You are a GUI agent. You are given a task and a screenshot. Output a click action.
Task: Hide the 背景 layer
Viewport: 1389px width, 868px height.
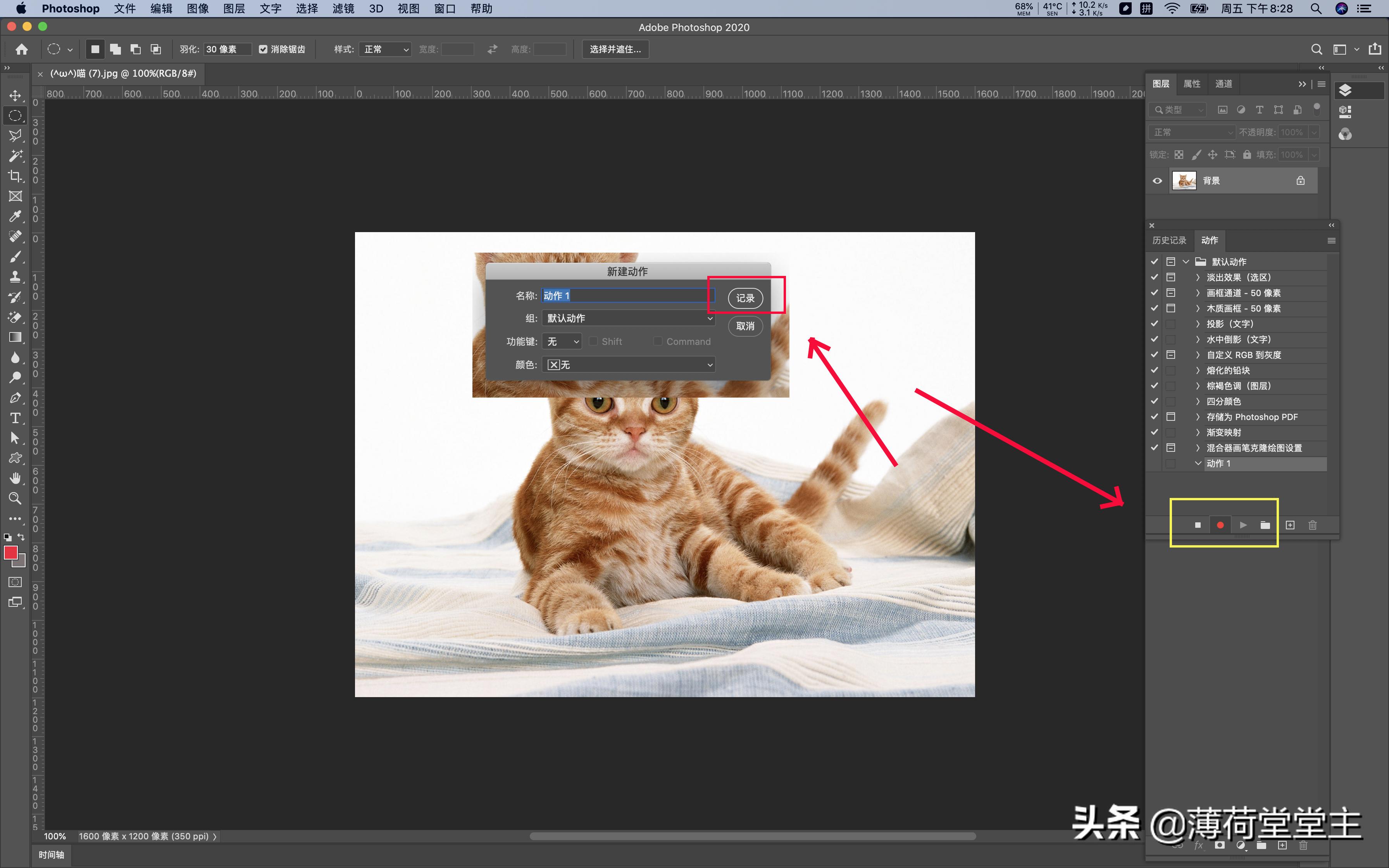(1156, 180)
